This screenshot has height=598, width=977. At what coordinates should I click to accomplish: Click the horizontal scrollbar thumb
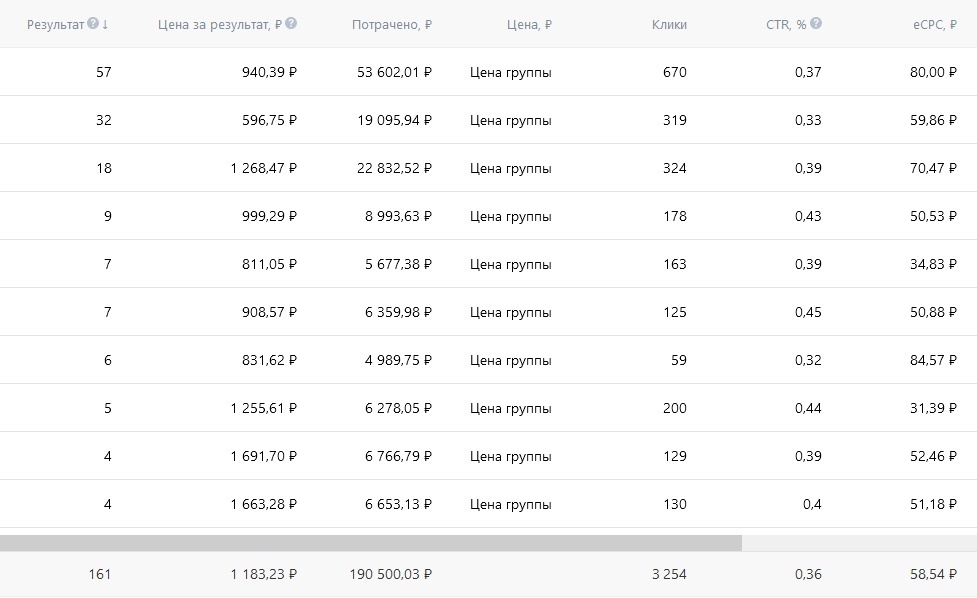(x=370, y=543)
